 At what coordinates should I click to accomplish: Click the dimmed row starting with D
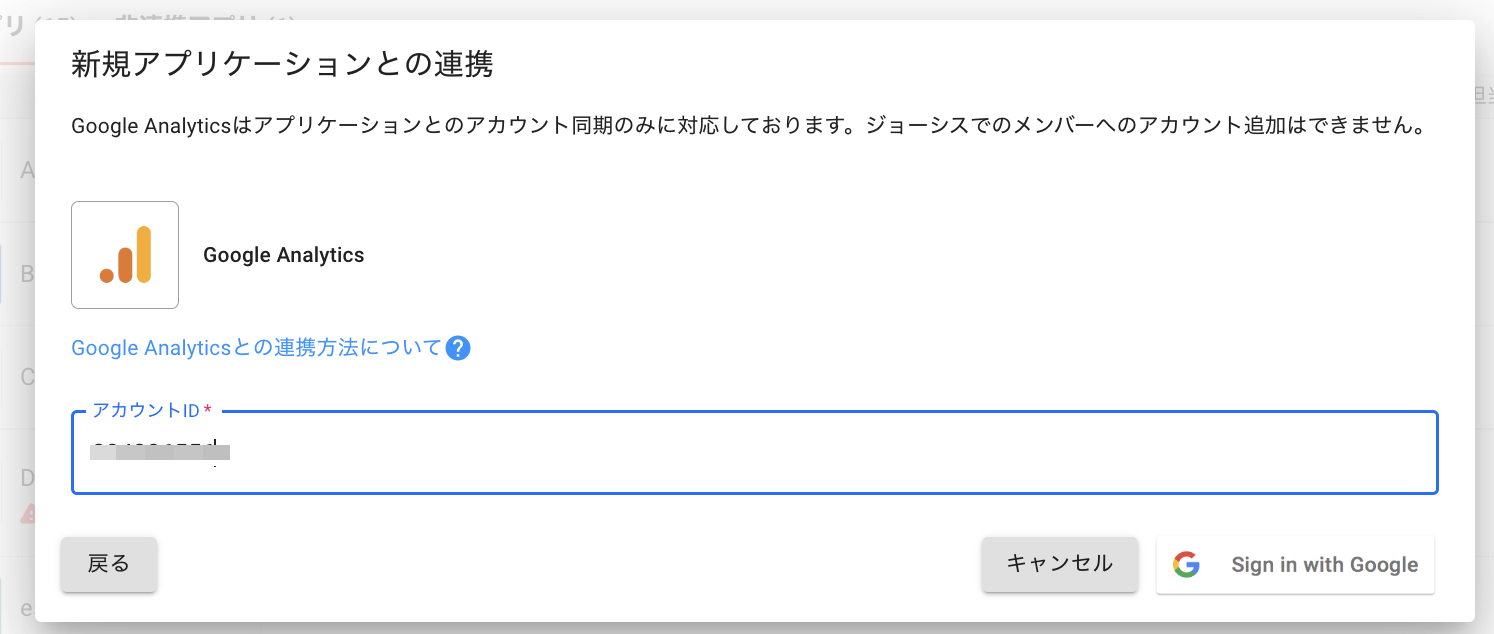click(27, 478)
